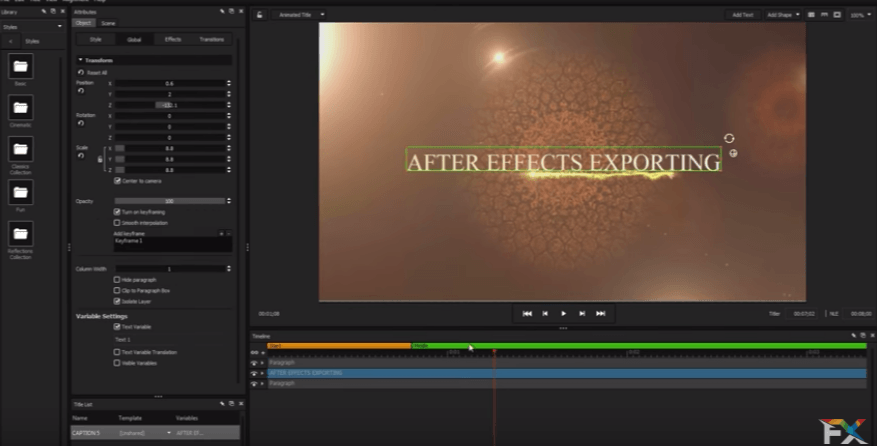Viewport: 877px width, 446px height.
Task: Click the Reset All transform icon
Action: coord(81,73)
